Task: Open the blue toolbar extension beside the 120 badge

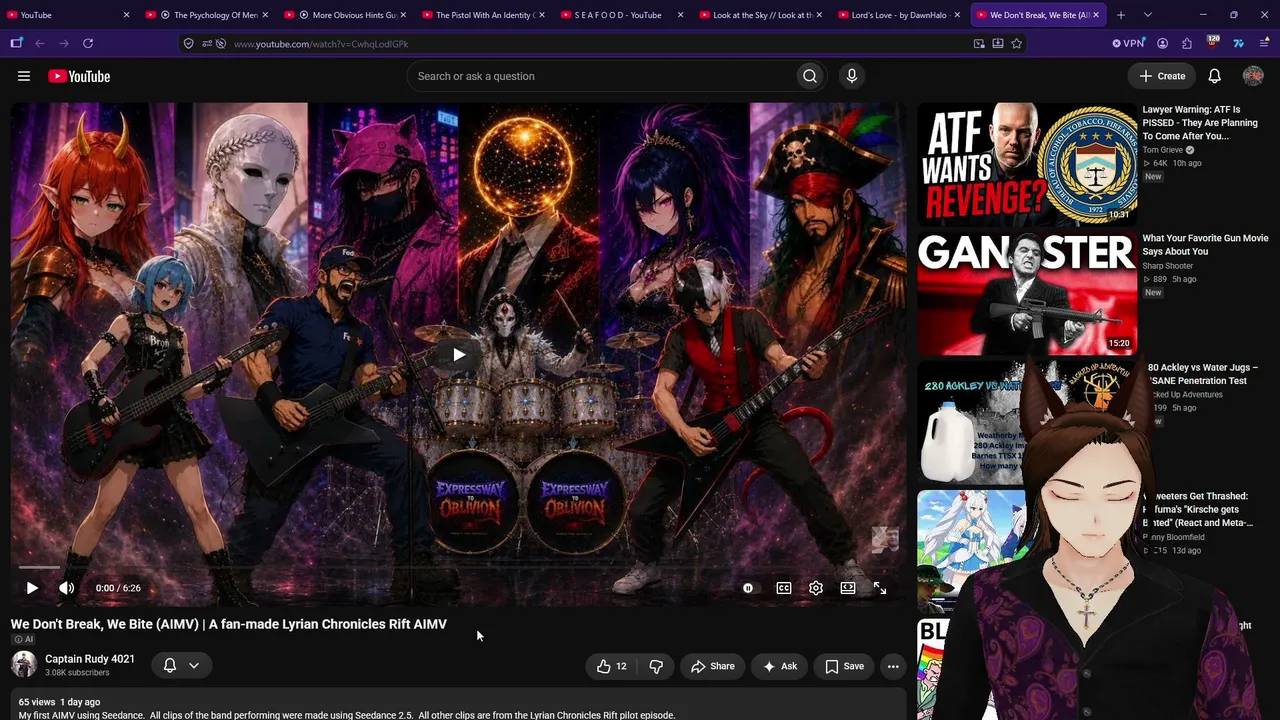Action: (1238, 44)
